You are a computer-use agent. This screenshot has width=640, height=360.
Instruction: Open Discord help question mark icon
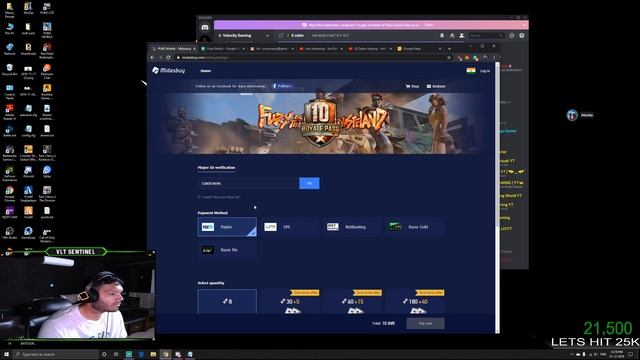point(522,36)
